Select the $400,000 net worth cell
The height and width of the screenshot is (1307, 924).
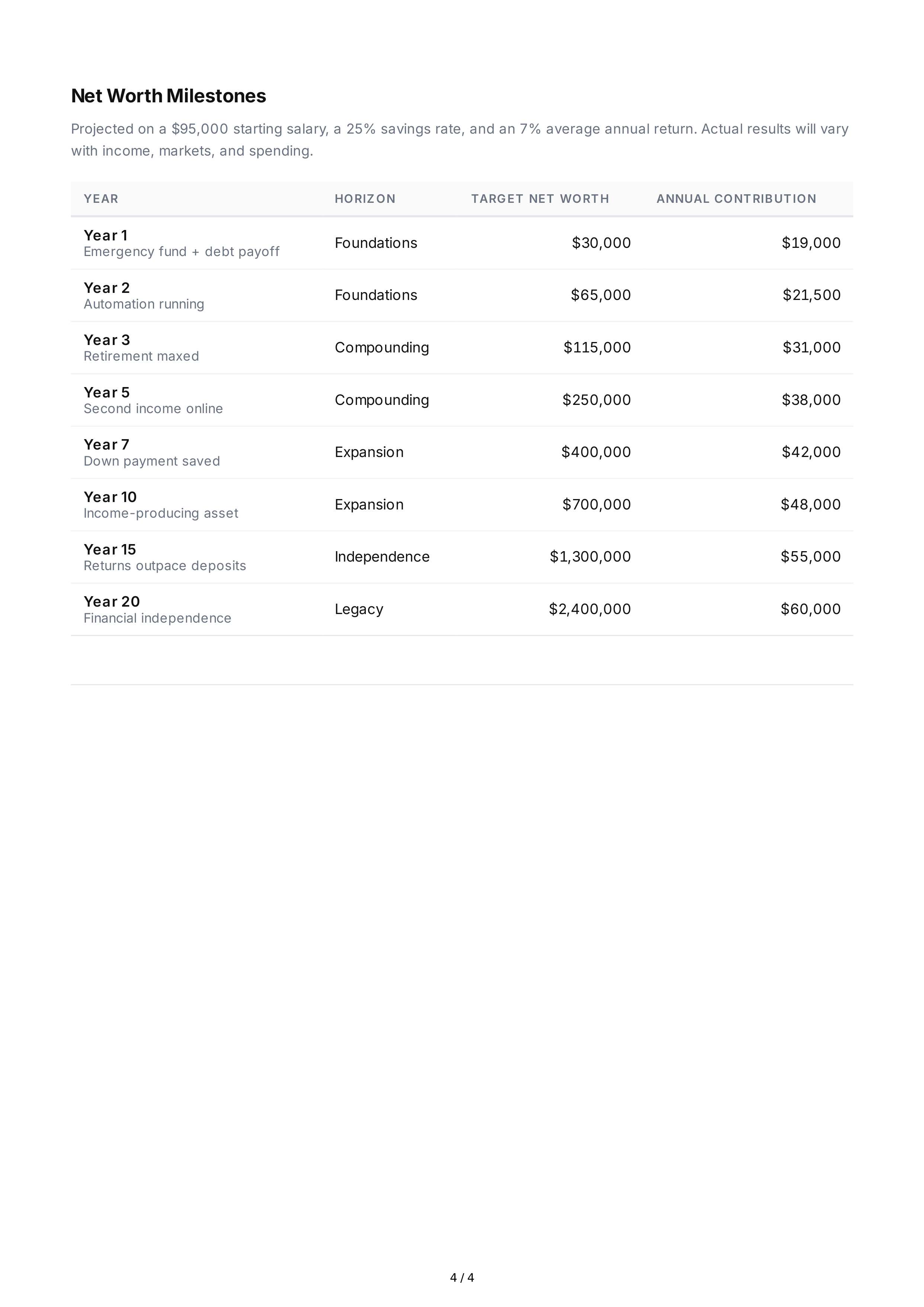click(x=596, y=452)
